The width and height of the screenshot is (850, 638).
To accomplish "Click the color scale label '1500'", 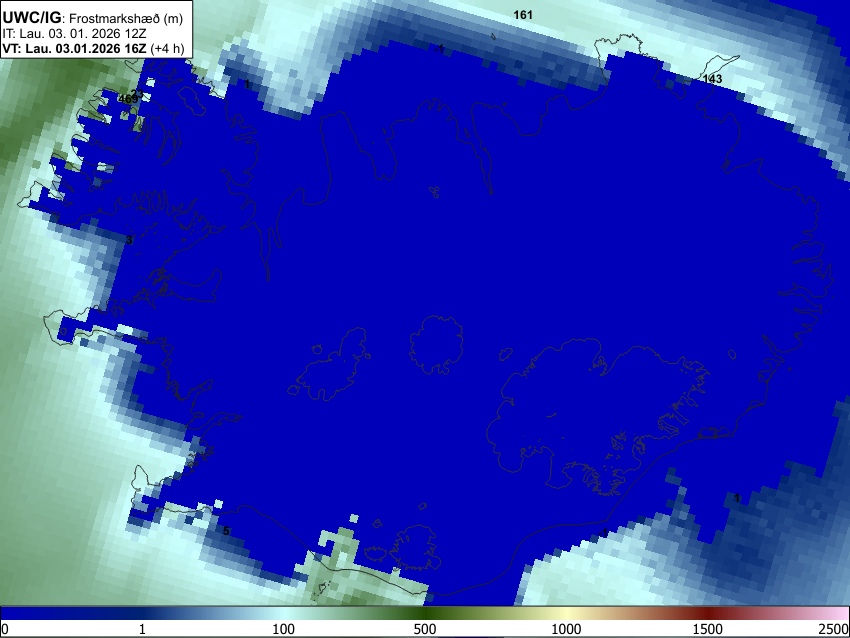I will [707, 629].
